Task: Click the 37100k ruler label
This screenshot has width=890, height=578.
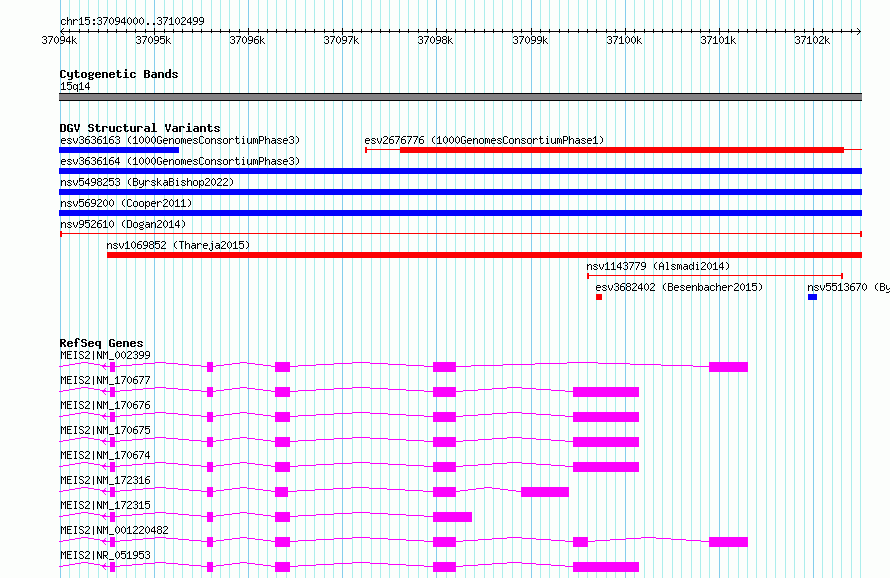Action: point(624,40)
